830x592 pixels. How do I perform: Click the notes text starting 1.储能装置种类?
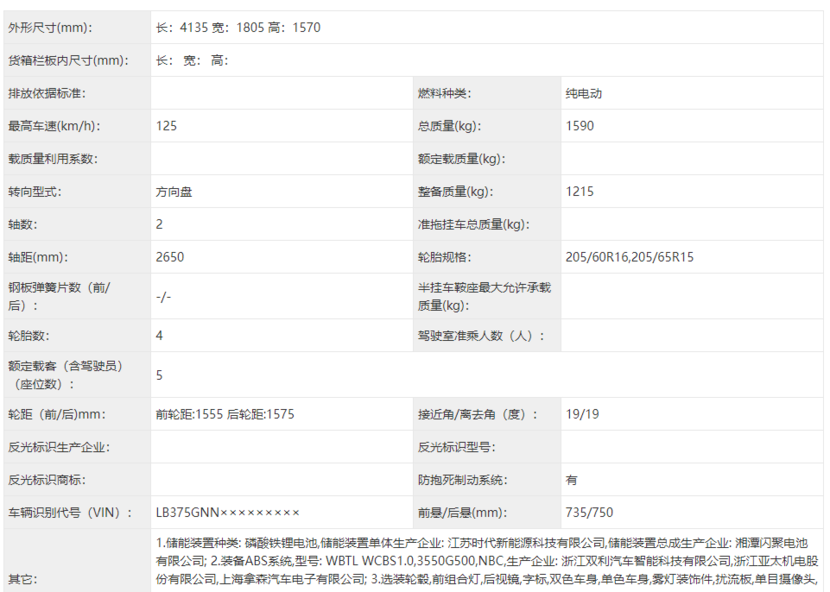pyautogui.click(x=487, y=561)
